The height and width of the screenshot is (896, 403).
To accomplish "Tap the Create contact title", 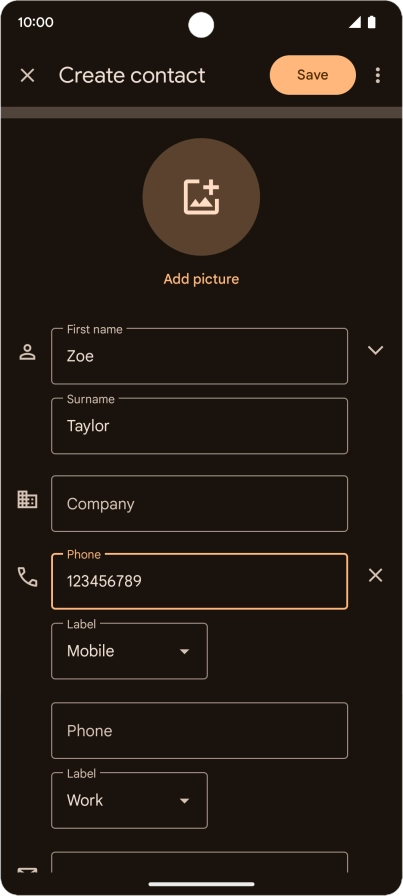I will pos(132,75).
